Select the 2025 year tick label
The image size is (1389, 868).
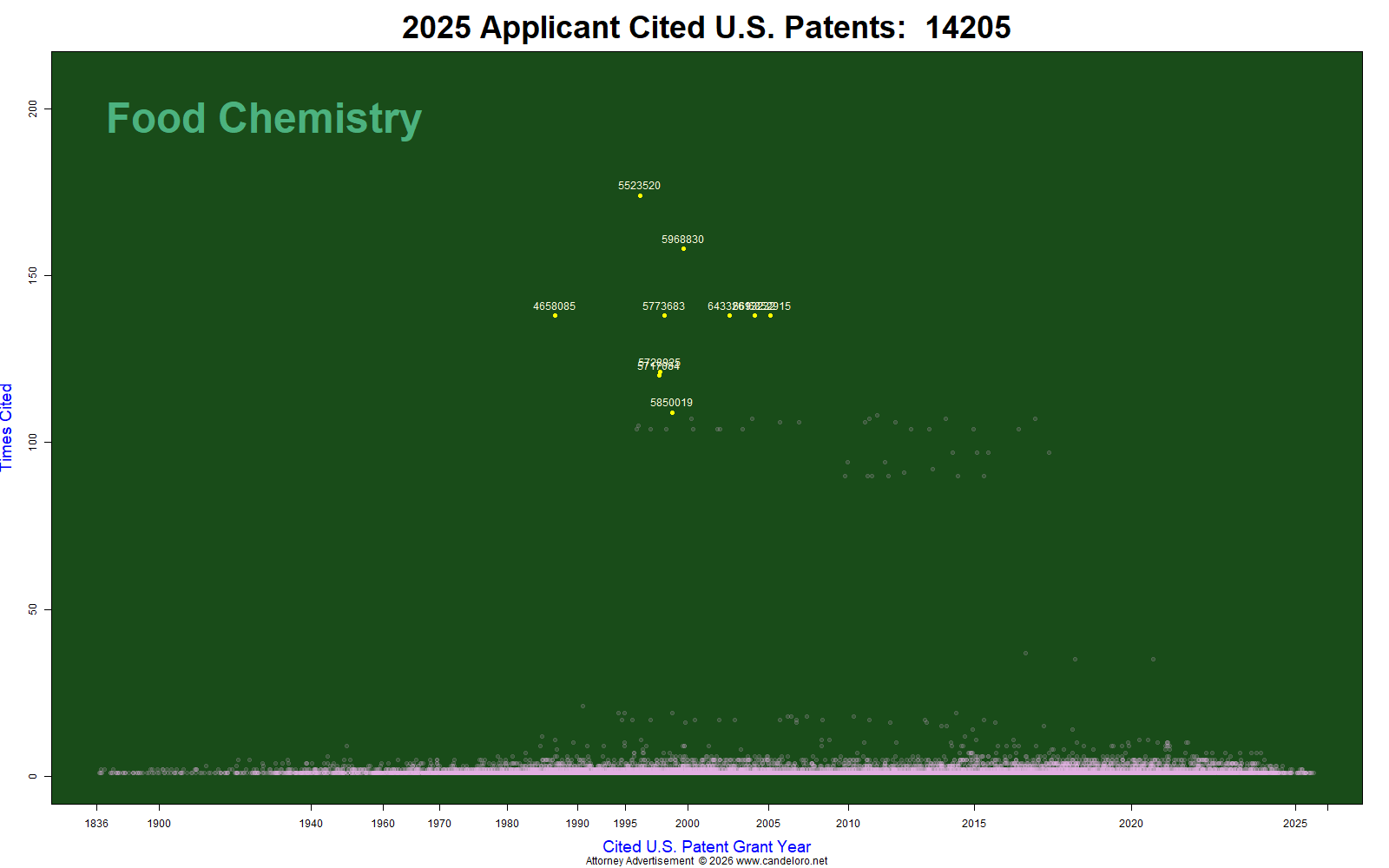click(x=1295, y=824)
